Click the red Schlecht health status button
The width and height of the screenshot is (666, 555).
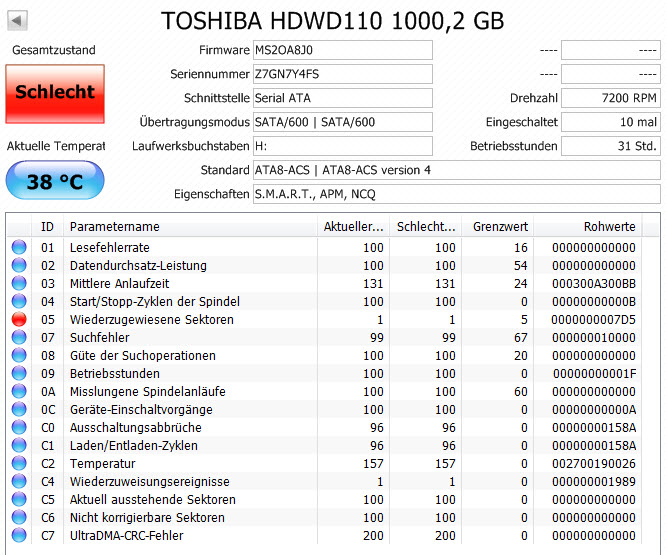point(55,94)
